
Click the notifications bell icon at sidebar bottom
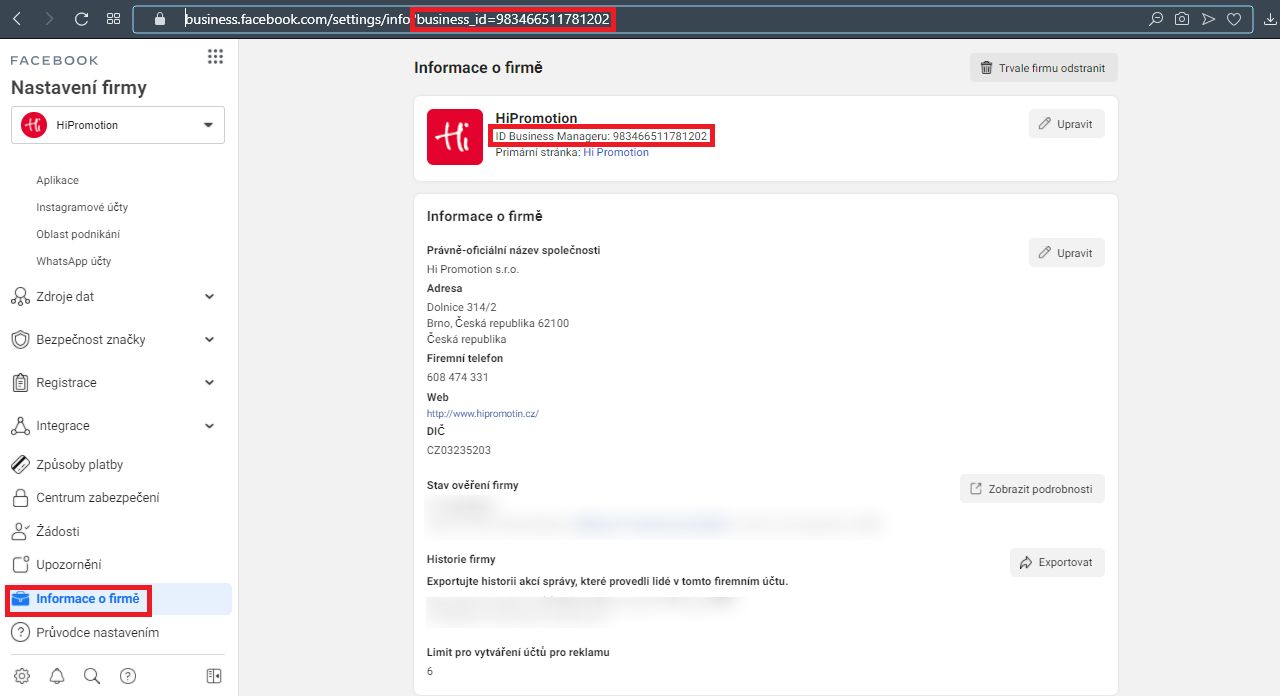point(57,676)
